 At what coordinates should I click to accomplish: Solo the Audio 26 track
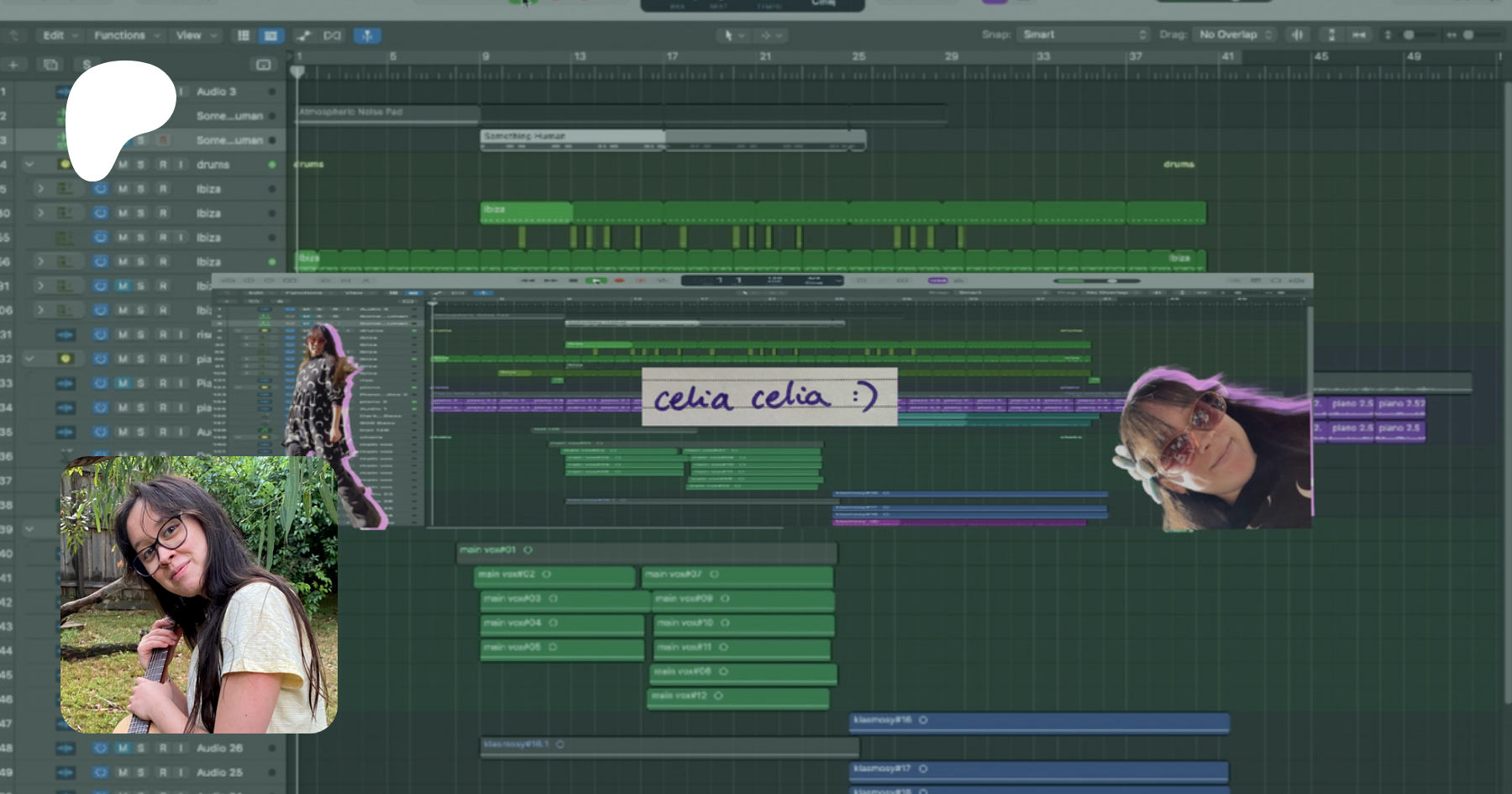[x=141, y=748]
